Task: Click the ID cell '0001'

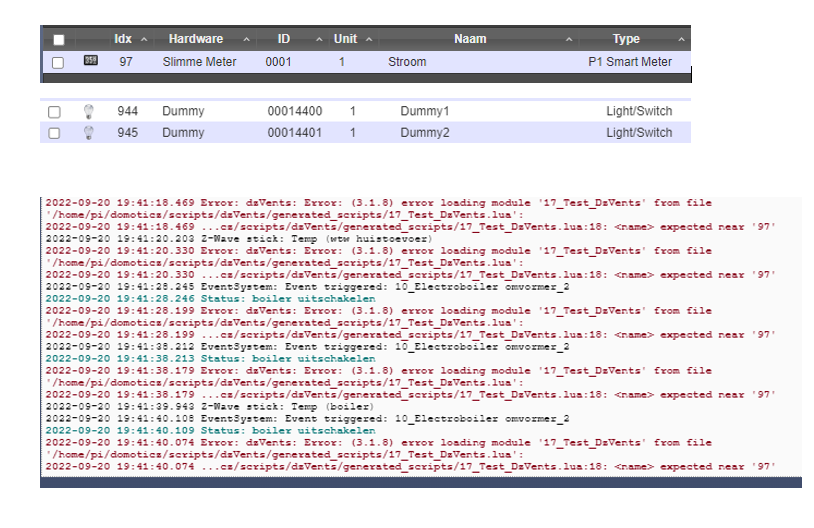Action: coord(278,62)
